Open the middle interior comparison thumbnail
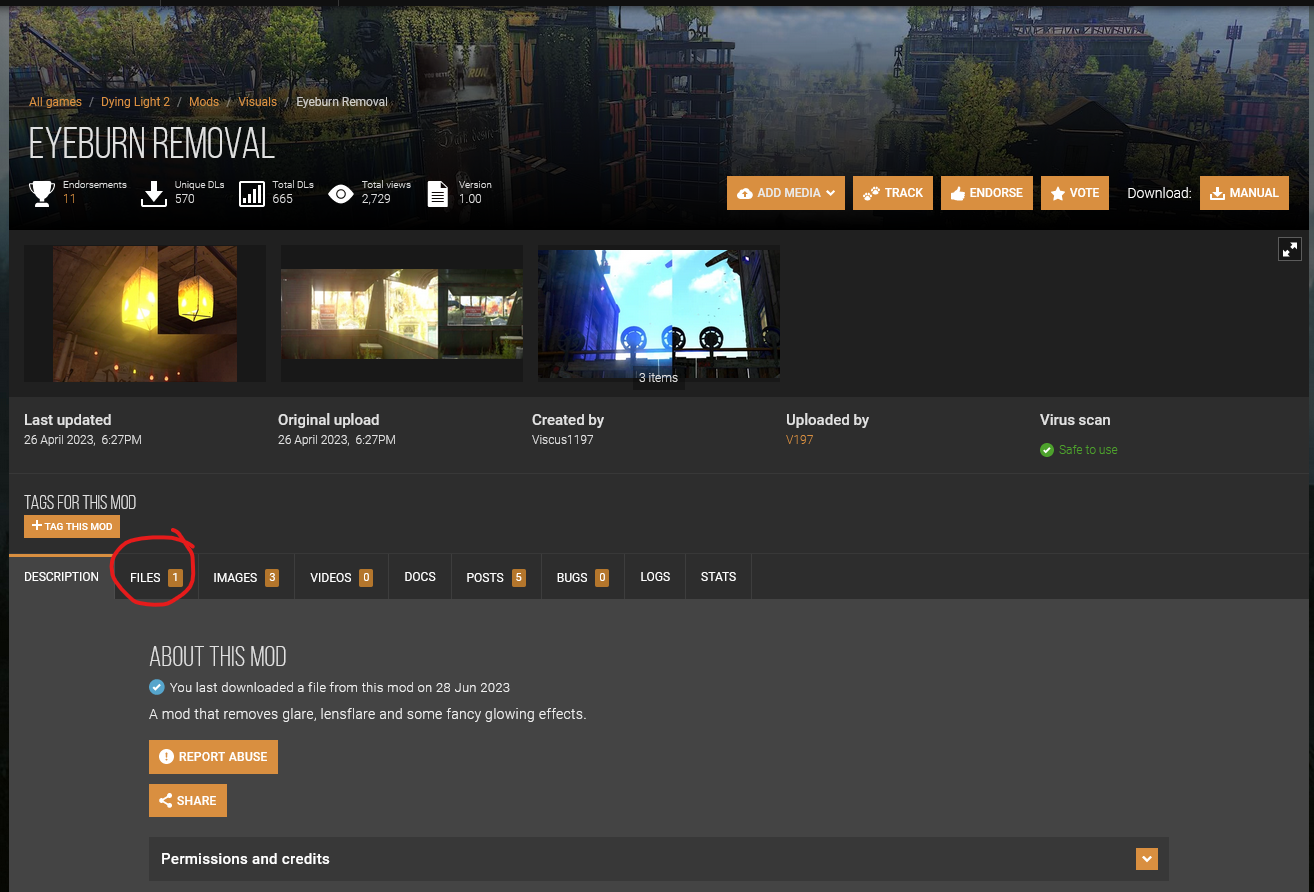 click(402, 314)
